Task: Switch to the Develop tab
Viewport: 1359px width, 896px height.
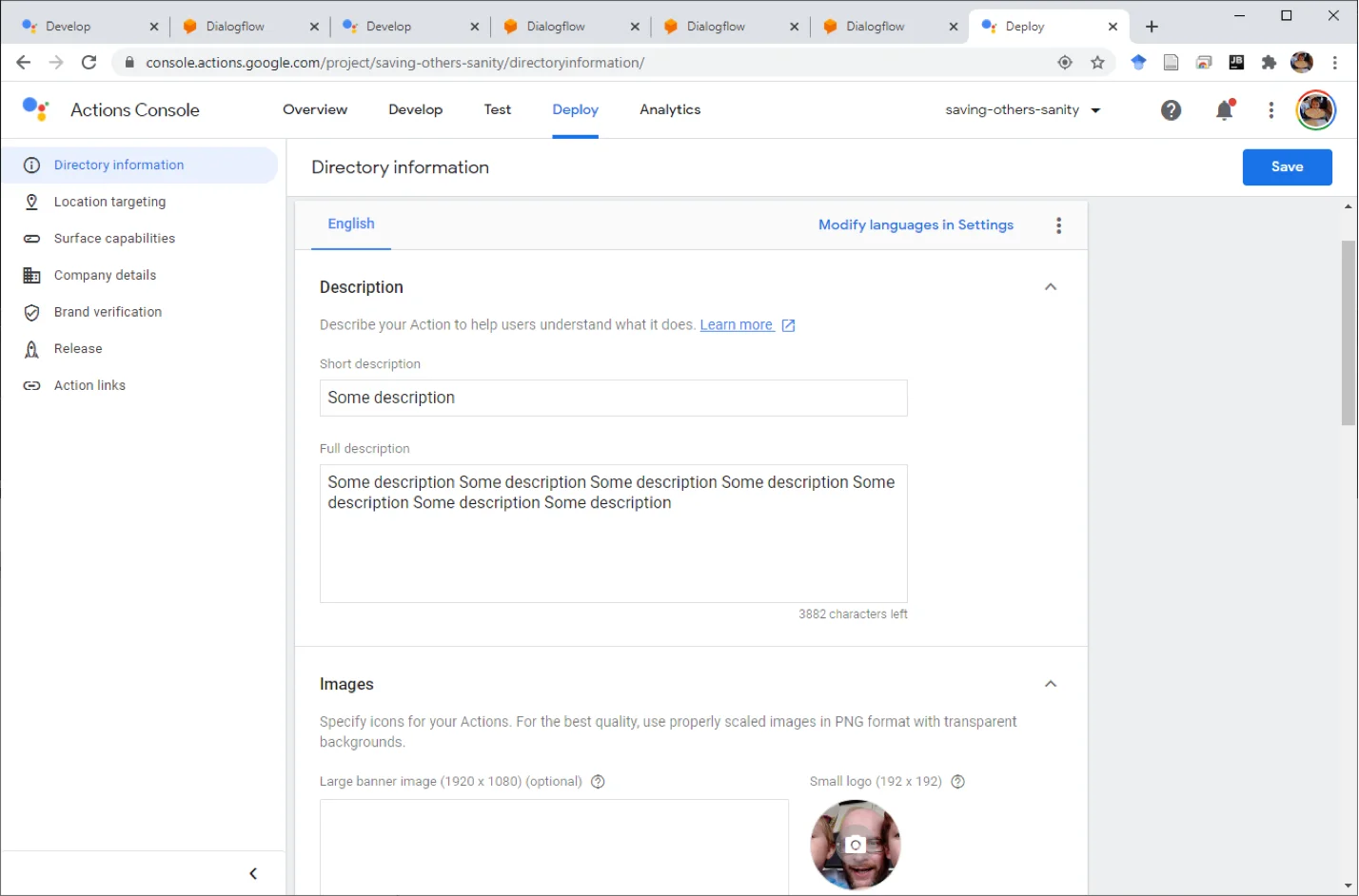Action: click(x=416, y=110)
